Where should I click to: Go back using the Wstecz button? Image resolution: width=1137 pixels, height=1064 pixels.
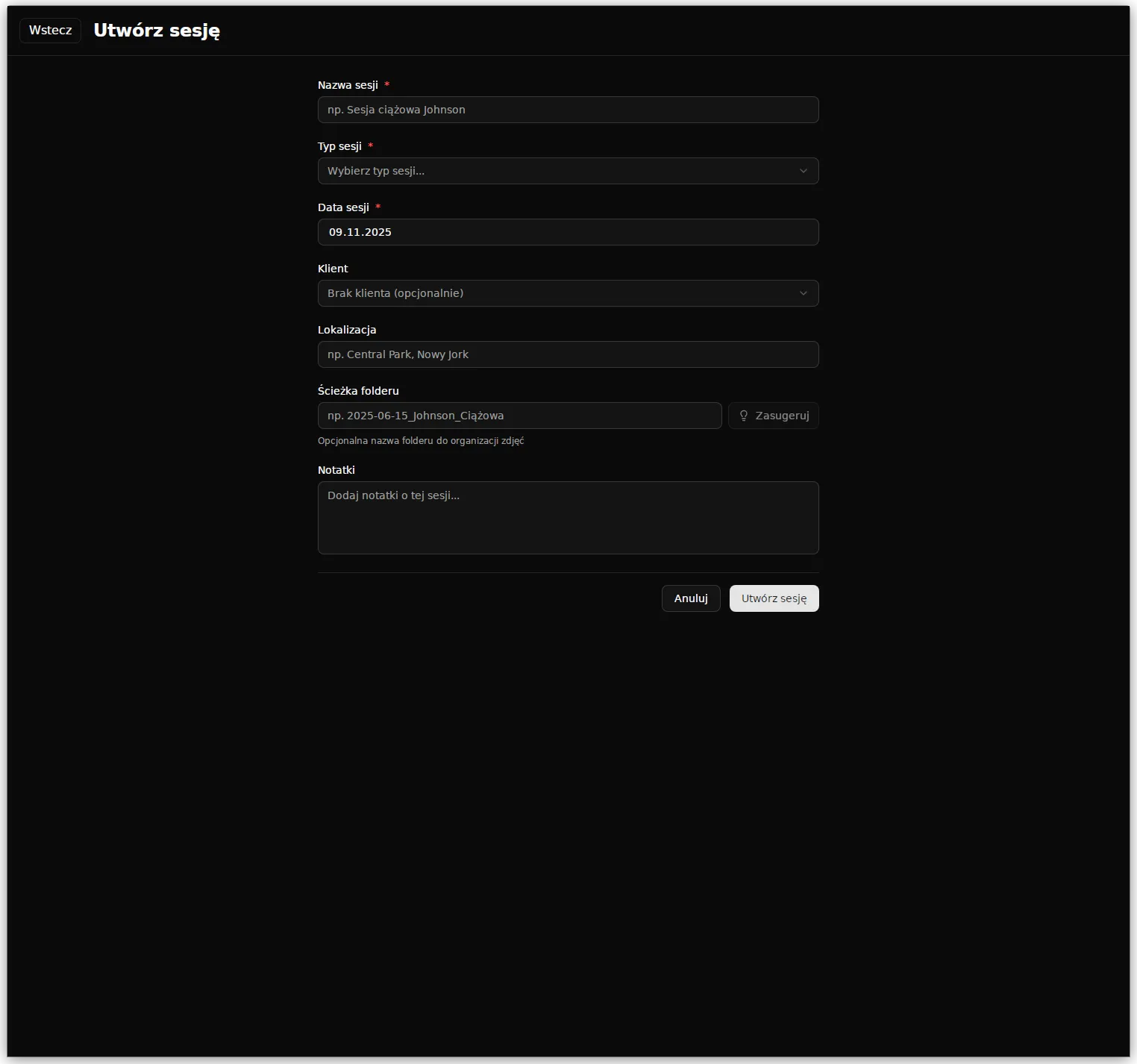click(50, 31)
